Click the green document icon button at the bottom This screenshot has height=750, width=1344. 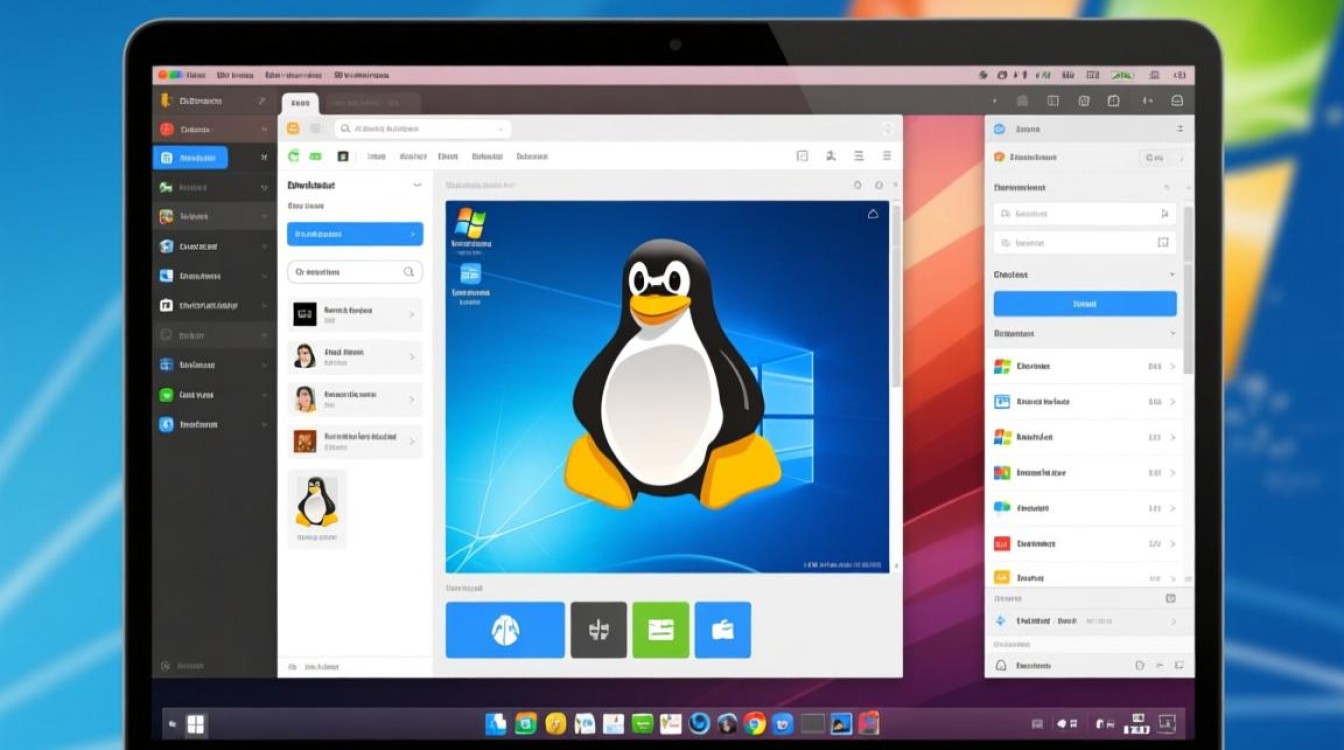pos(661,630)
